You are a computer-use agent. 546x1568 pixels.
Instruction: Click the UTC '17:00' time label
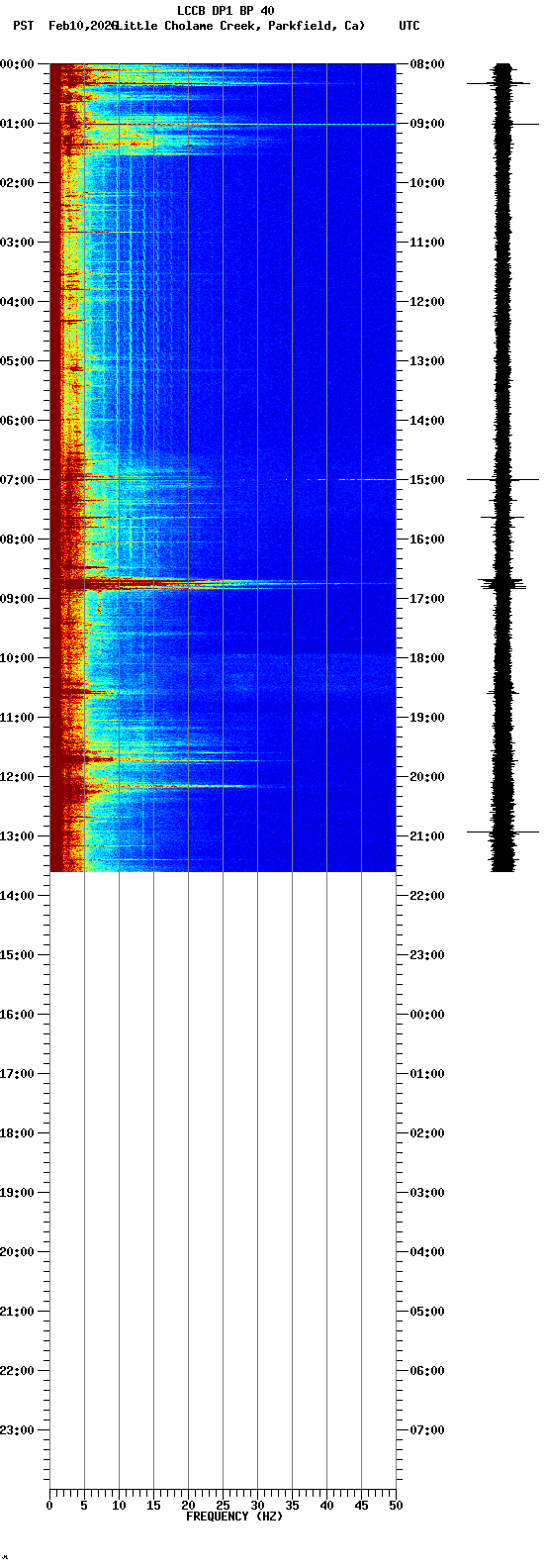[x=427, y=599]
